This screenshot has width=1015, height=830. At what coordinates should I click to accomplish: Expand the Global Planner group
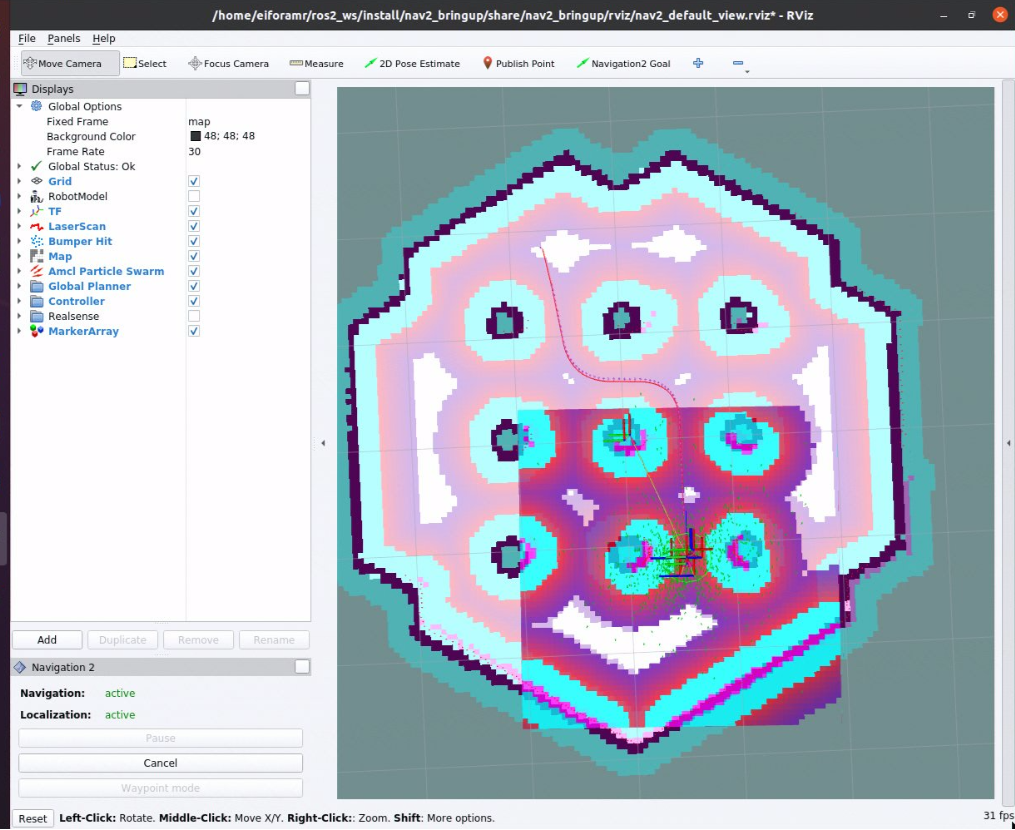19,287
